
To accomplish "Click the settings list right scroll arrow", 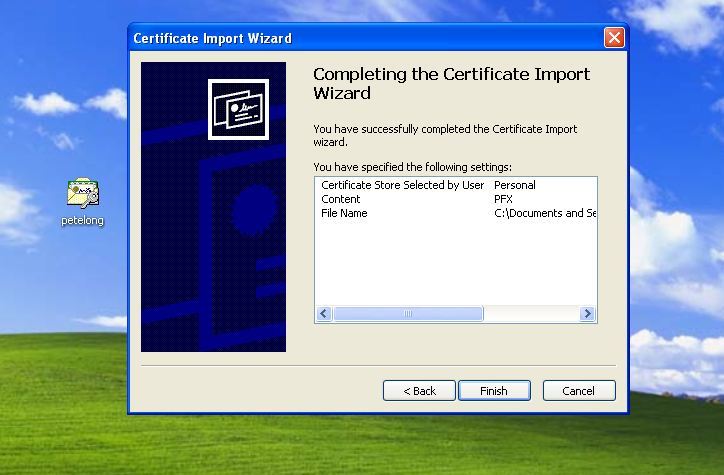I will coord(587,314).
